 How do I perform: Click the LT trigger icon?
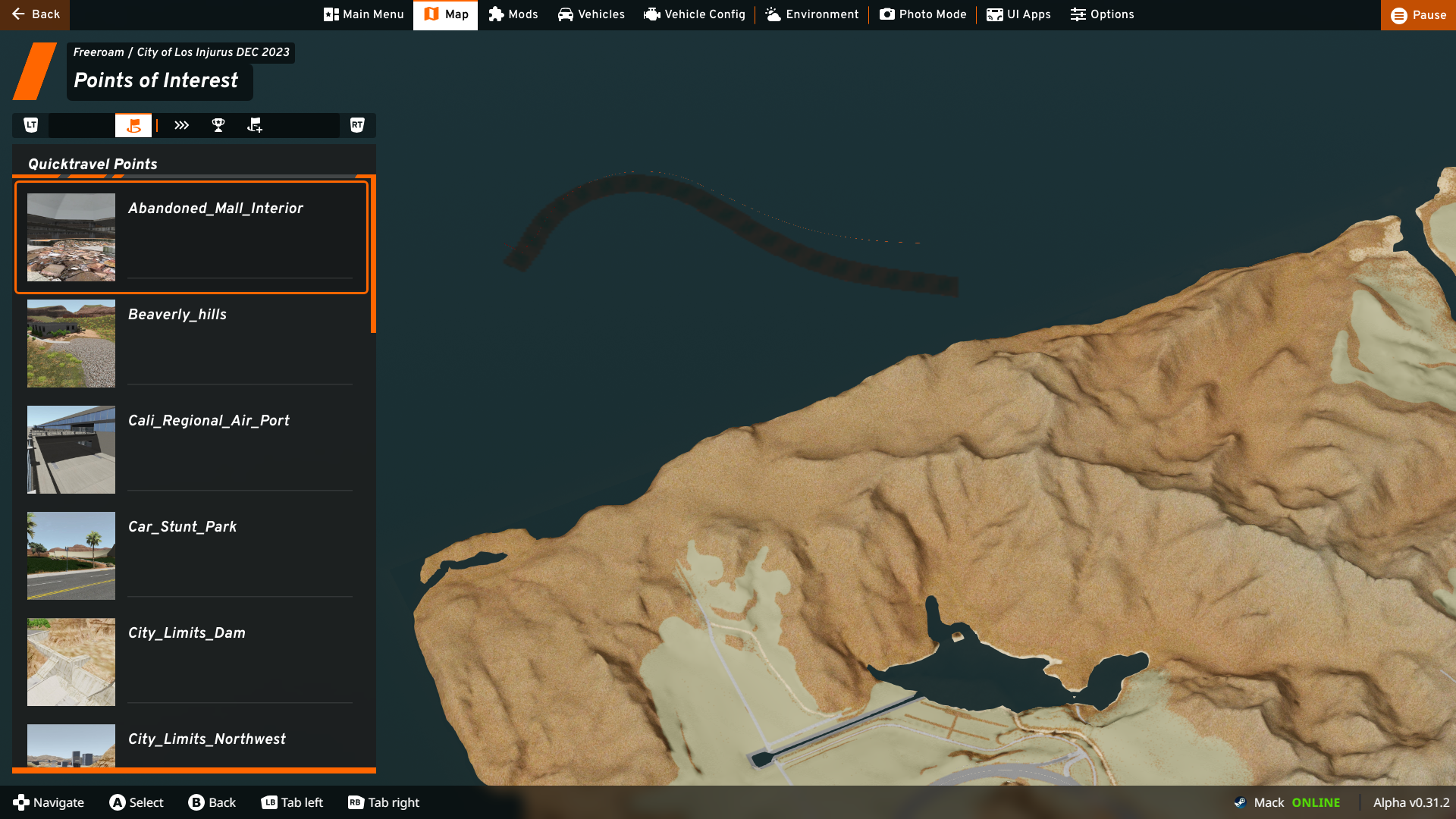click(31, 125)
